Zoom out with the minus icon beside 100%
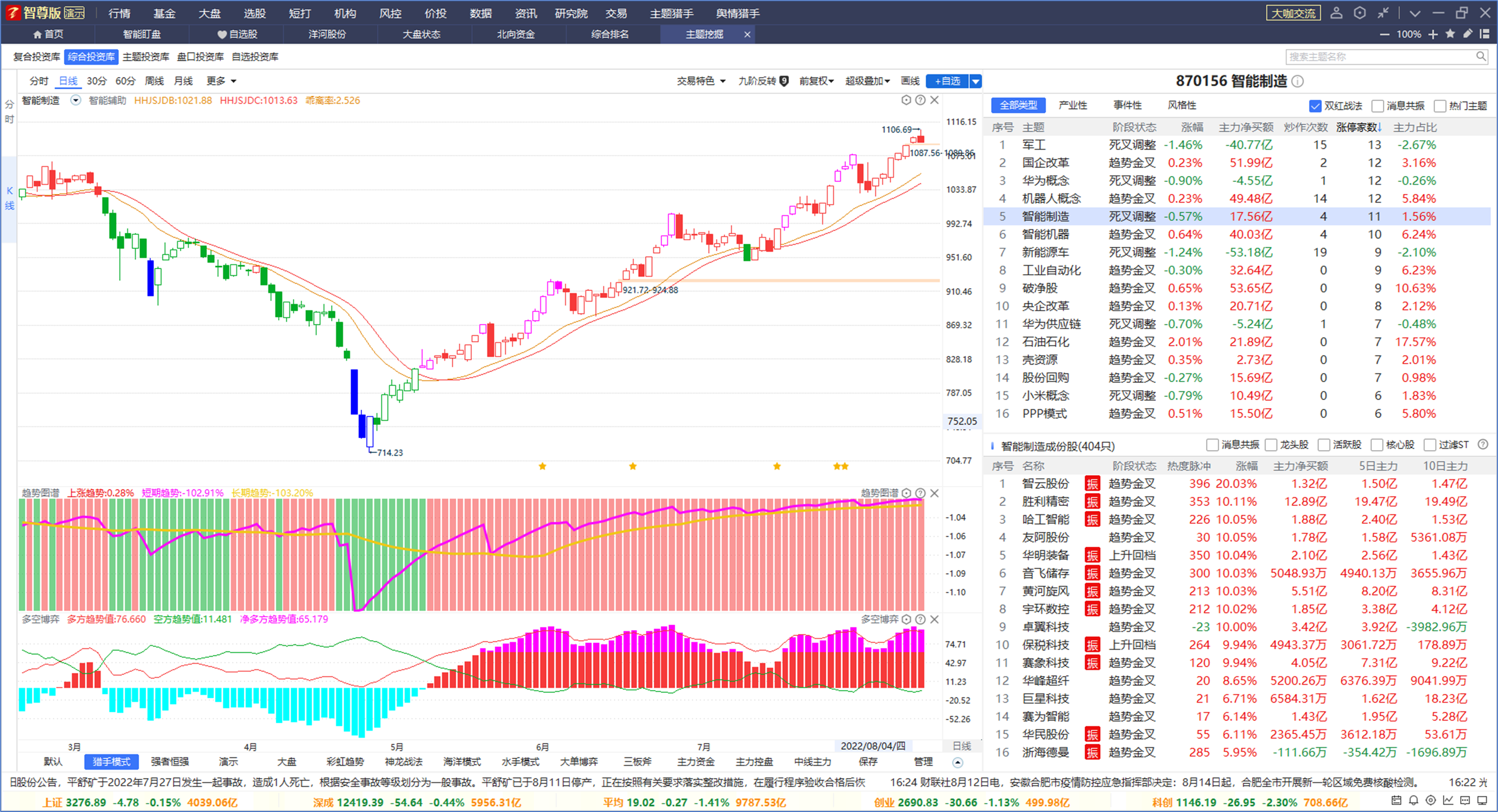Image resolution: width=1498 pixels, height=812 pixels. [1384, 34]
